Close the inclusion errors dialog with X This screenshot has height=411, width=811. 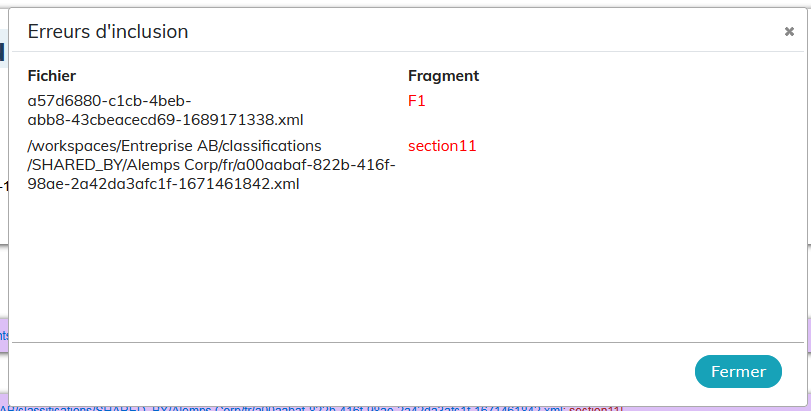pyautogui.click(x=789, y=32)
